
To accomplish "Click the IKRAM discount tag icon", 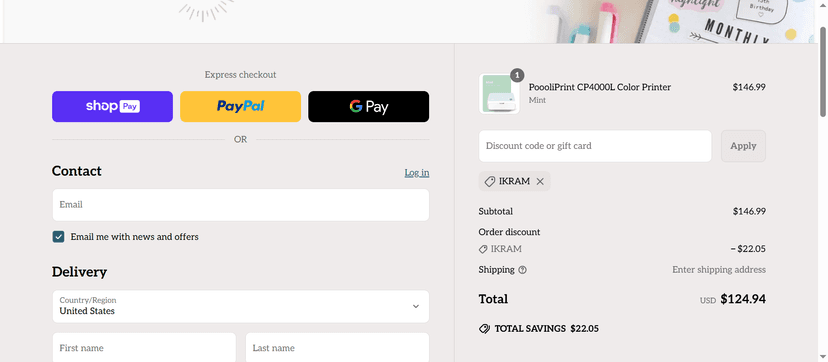I will 490,182.
